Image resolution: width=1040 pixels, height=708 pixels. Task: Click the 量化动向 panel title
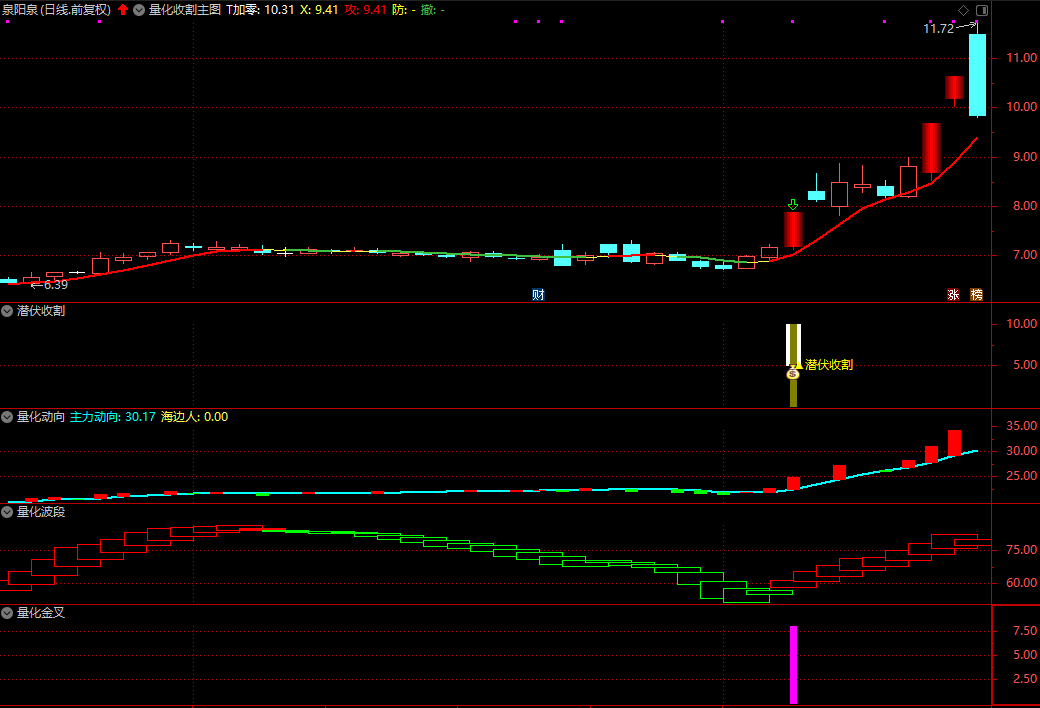coord(40,417)
